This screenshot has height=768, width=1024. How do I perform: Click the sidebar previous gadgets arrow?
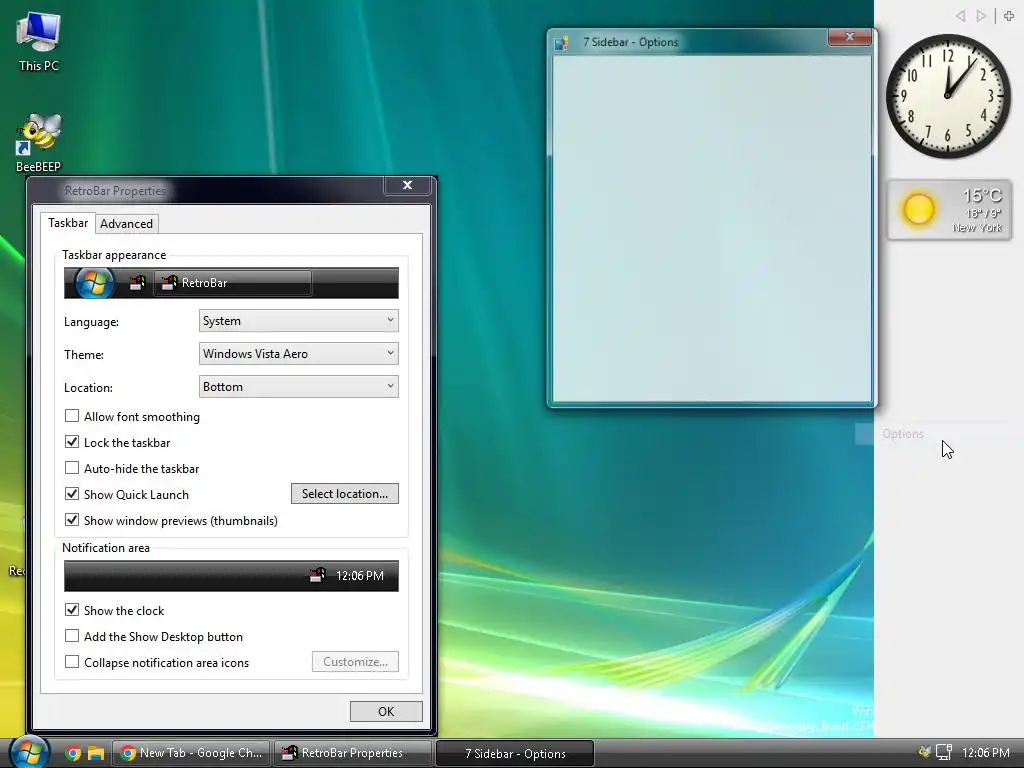pyautogui.click(x=960, y=16)
